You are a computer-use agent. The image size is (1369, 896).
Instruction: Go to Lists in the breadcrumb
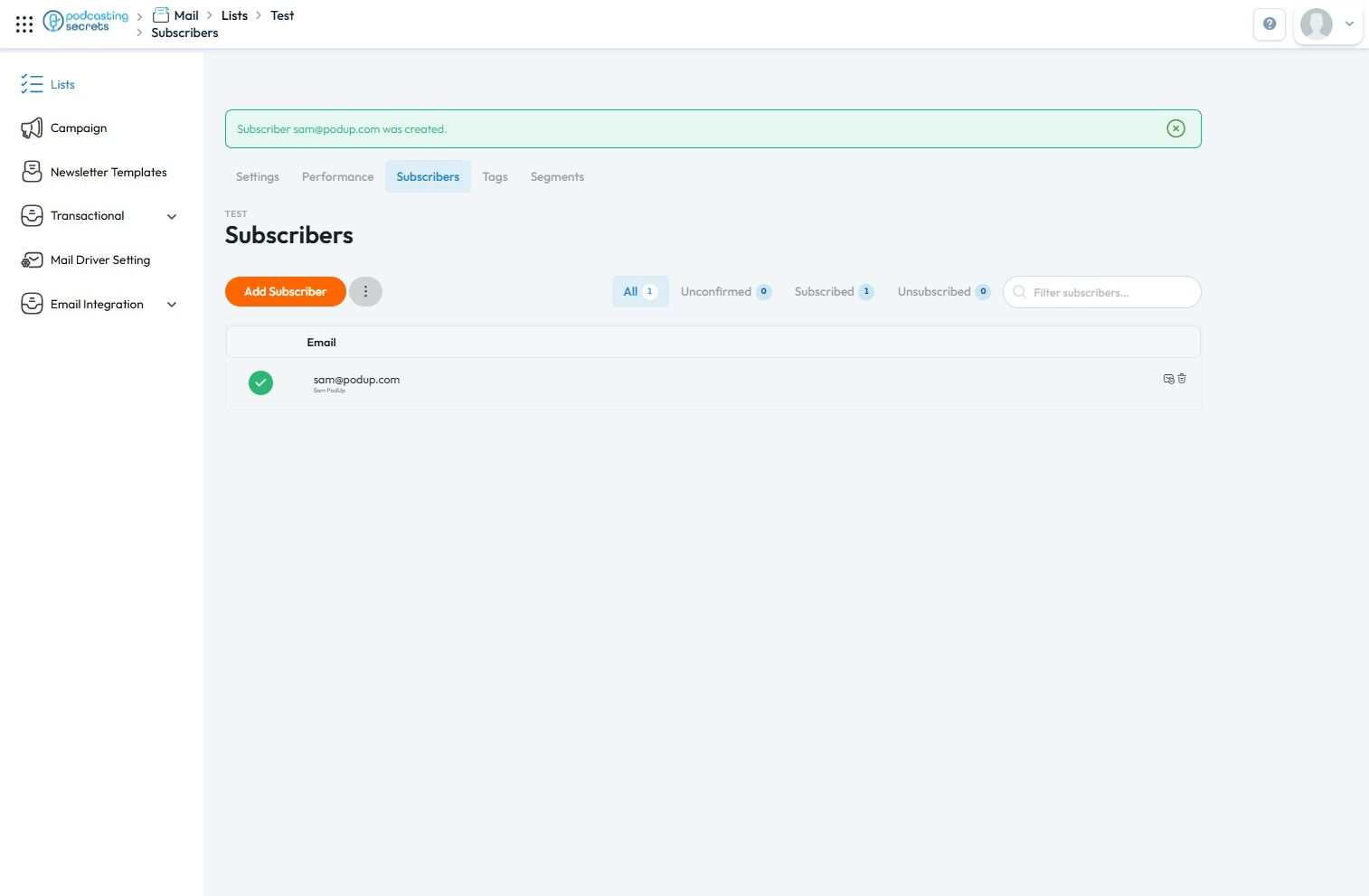(234, 15)
